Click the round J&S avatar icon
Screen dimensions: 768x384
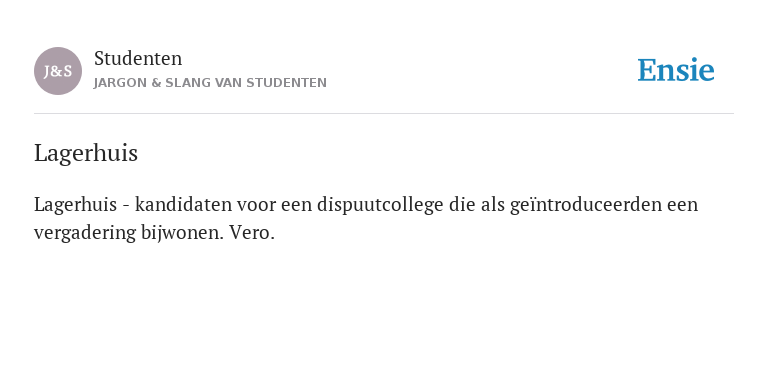(x=58, y=71)
